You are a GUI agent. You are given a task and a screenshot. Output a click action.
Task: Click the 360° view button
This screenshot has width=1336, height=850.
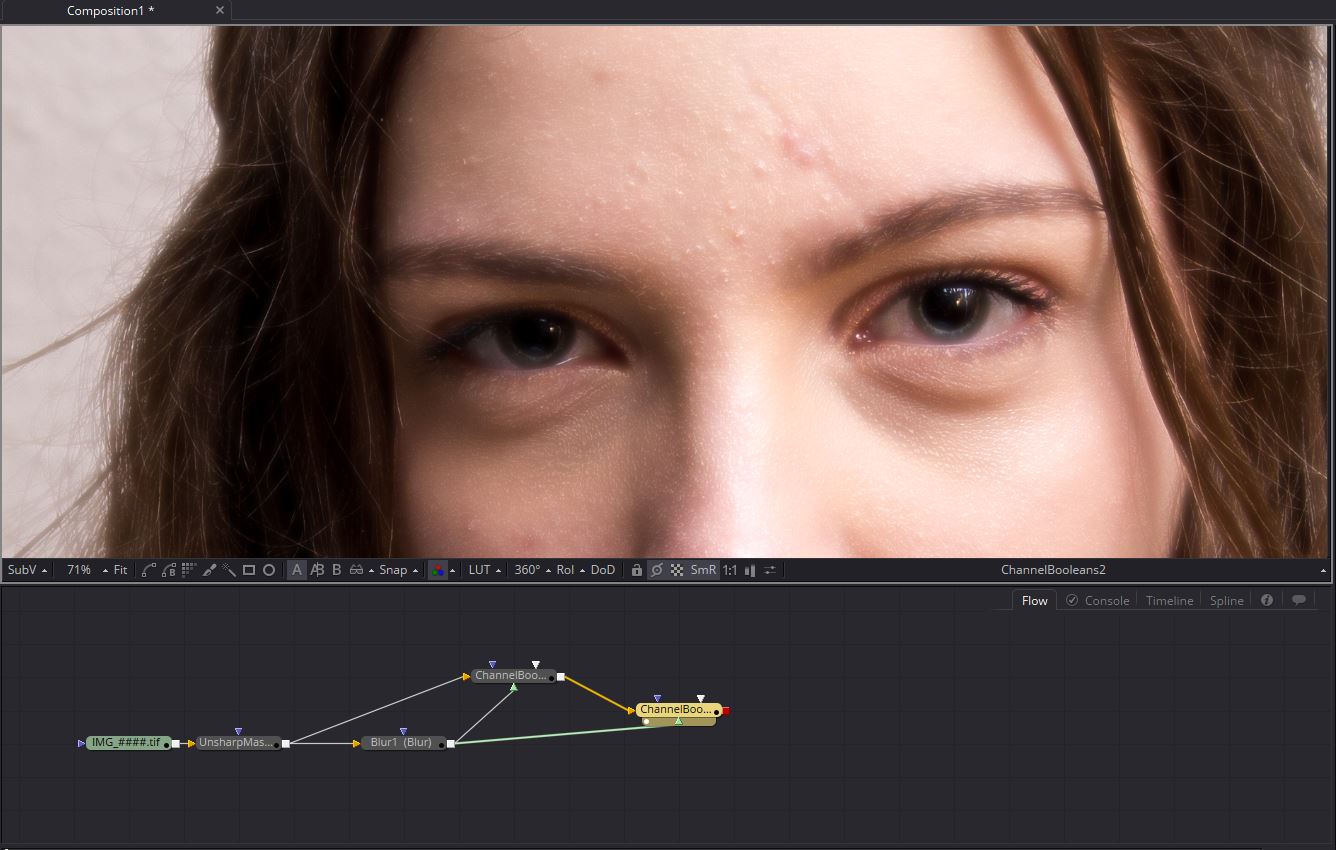click(x=527, y=570)
